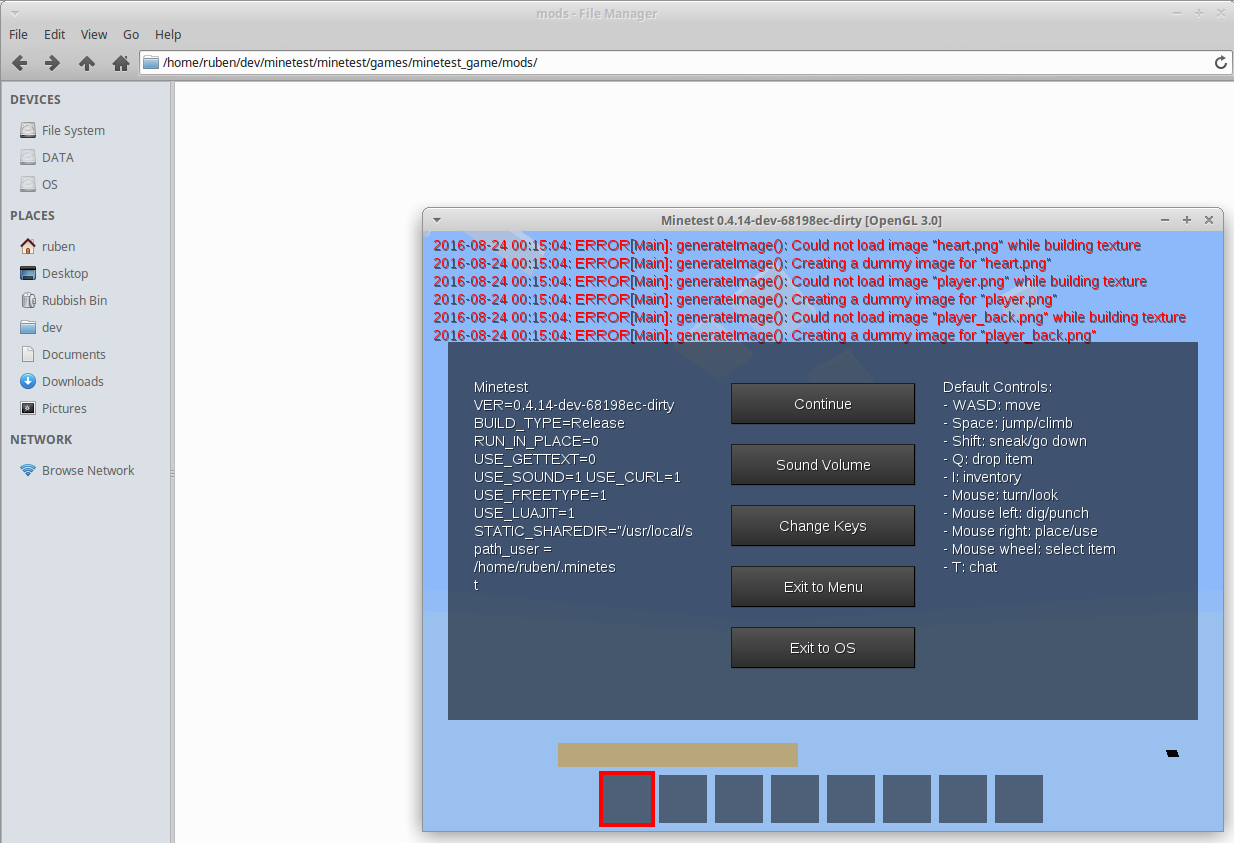Click the Change Keys button
Image resolution: width=1234 pixels, height=843 pixels.
[x=822, y=526]
